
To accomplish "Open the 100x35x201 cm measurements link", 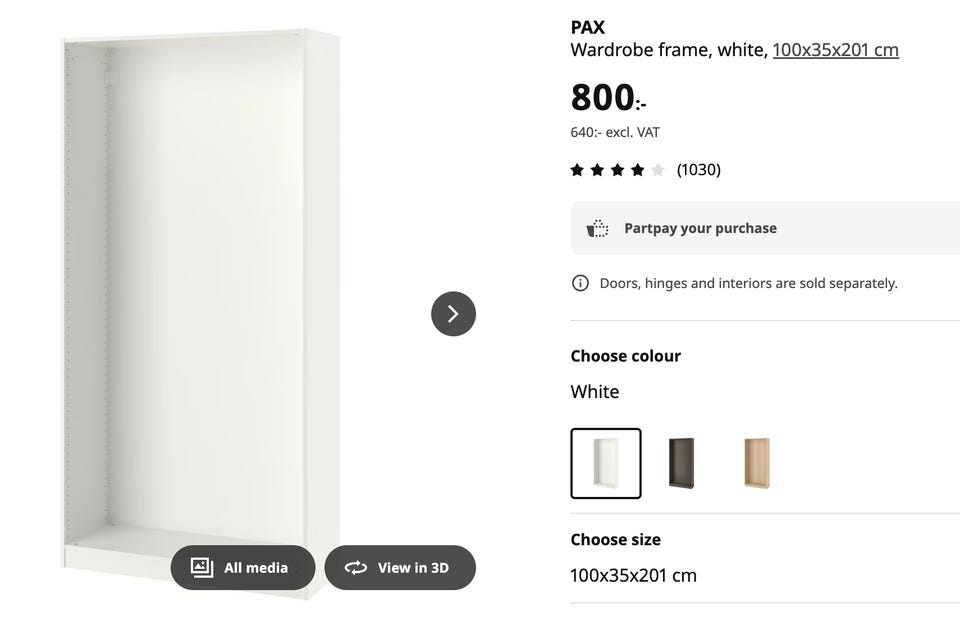I will pyautogui.click(x=835, y=50).
